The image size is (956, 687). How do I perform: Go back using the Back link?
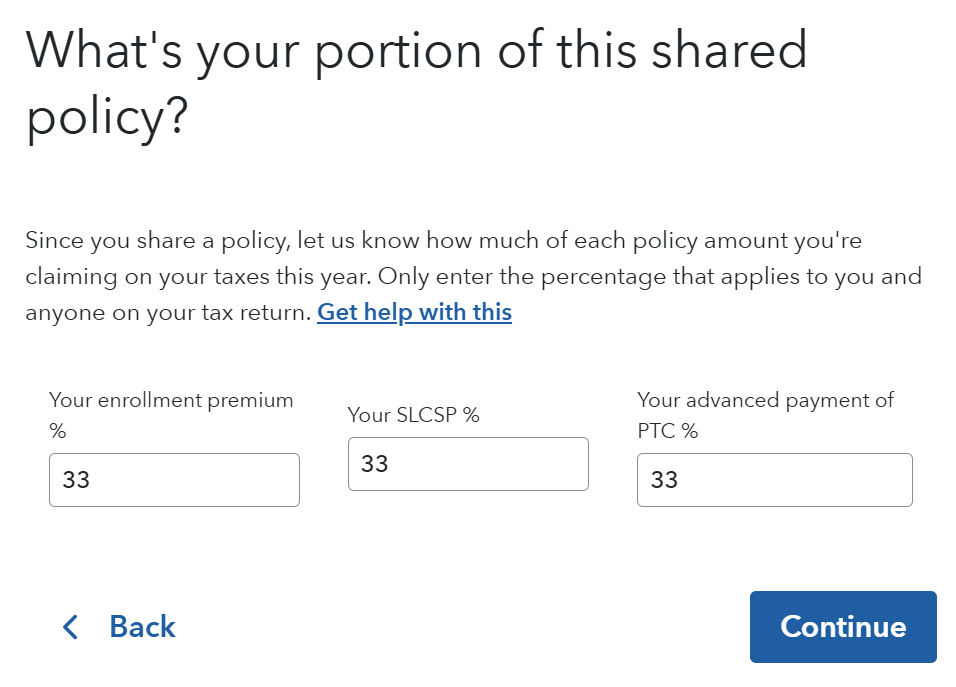point(142,627)
